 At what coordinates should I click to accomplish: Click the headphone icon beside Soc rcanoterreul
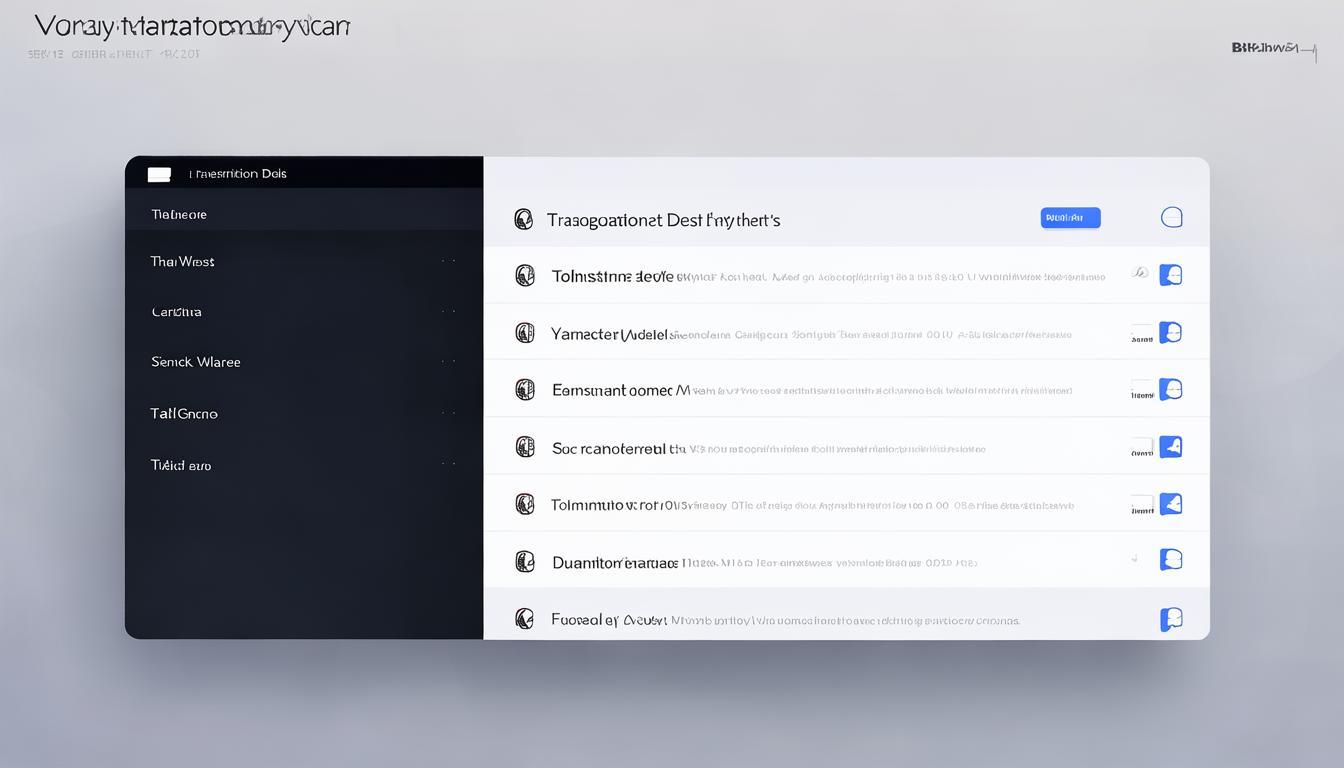tap(524, 447)
